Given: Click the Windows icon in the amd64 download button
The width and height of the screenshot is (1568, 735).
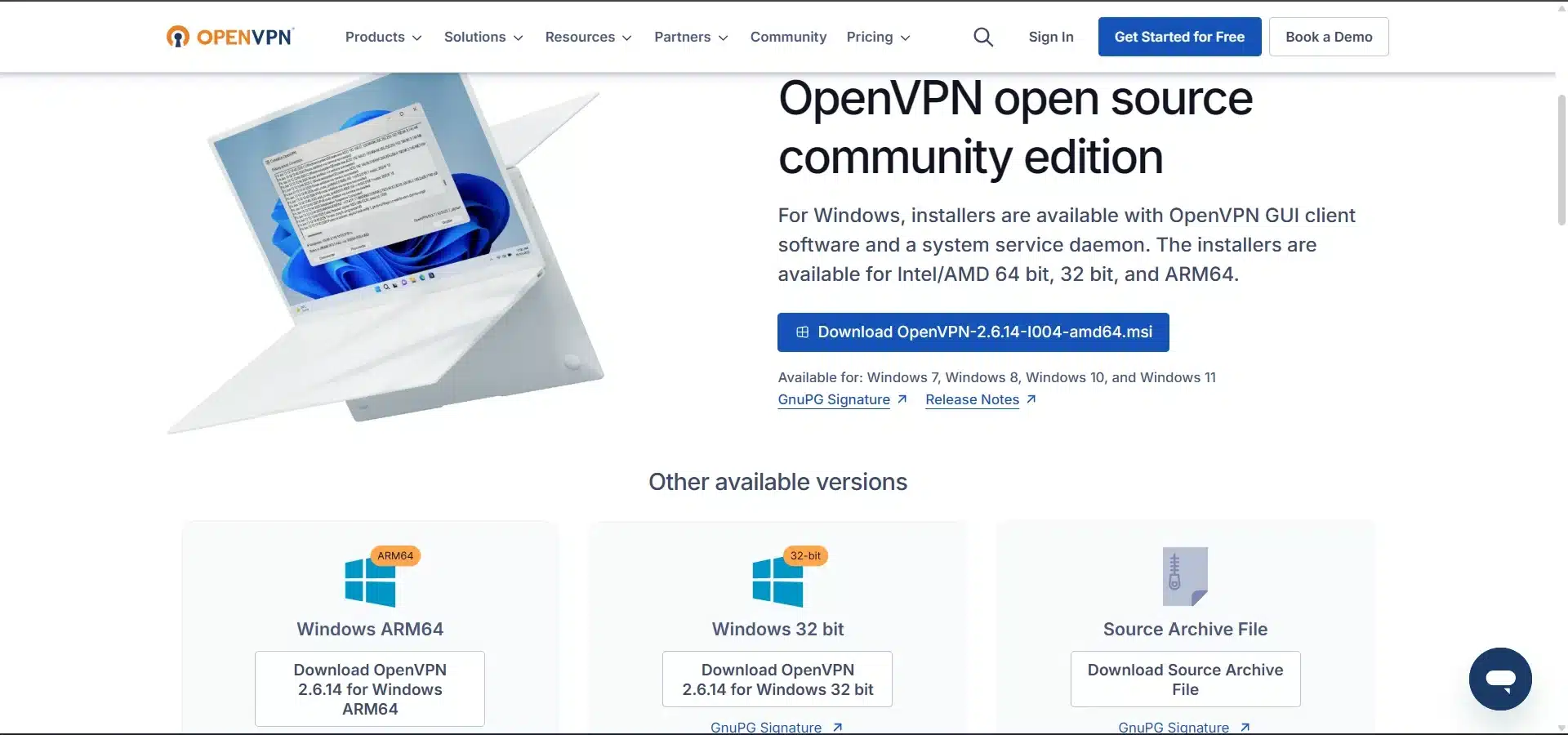Looking at the screenshot, I should coord(802,332).
